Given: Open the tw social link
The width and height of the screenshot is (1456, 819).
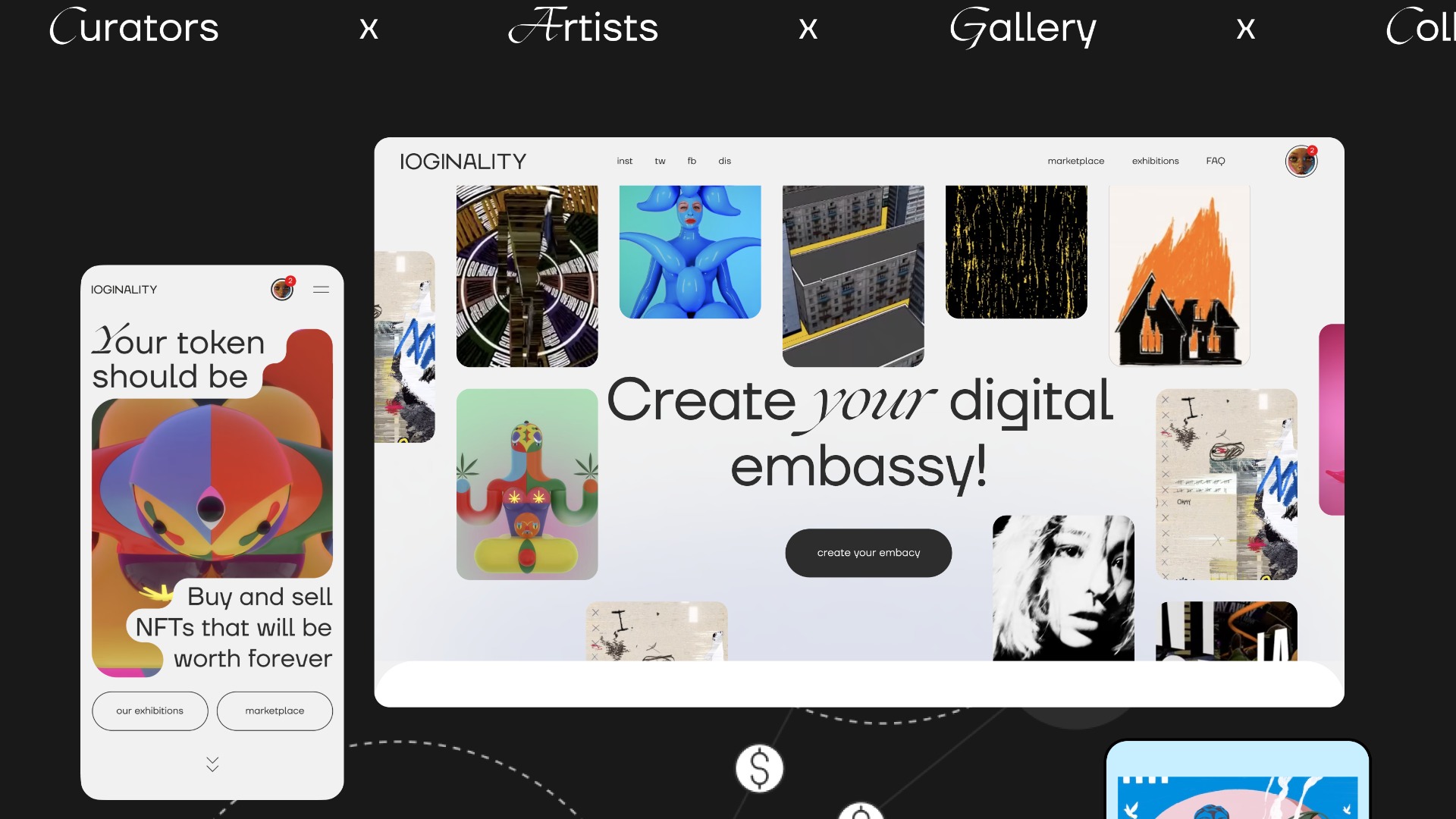Looking at the screenshot, I should tap(660, 161).
